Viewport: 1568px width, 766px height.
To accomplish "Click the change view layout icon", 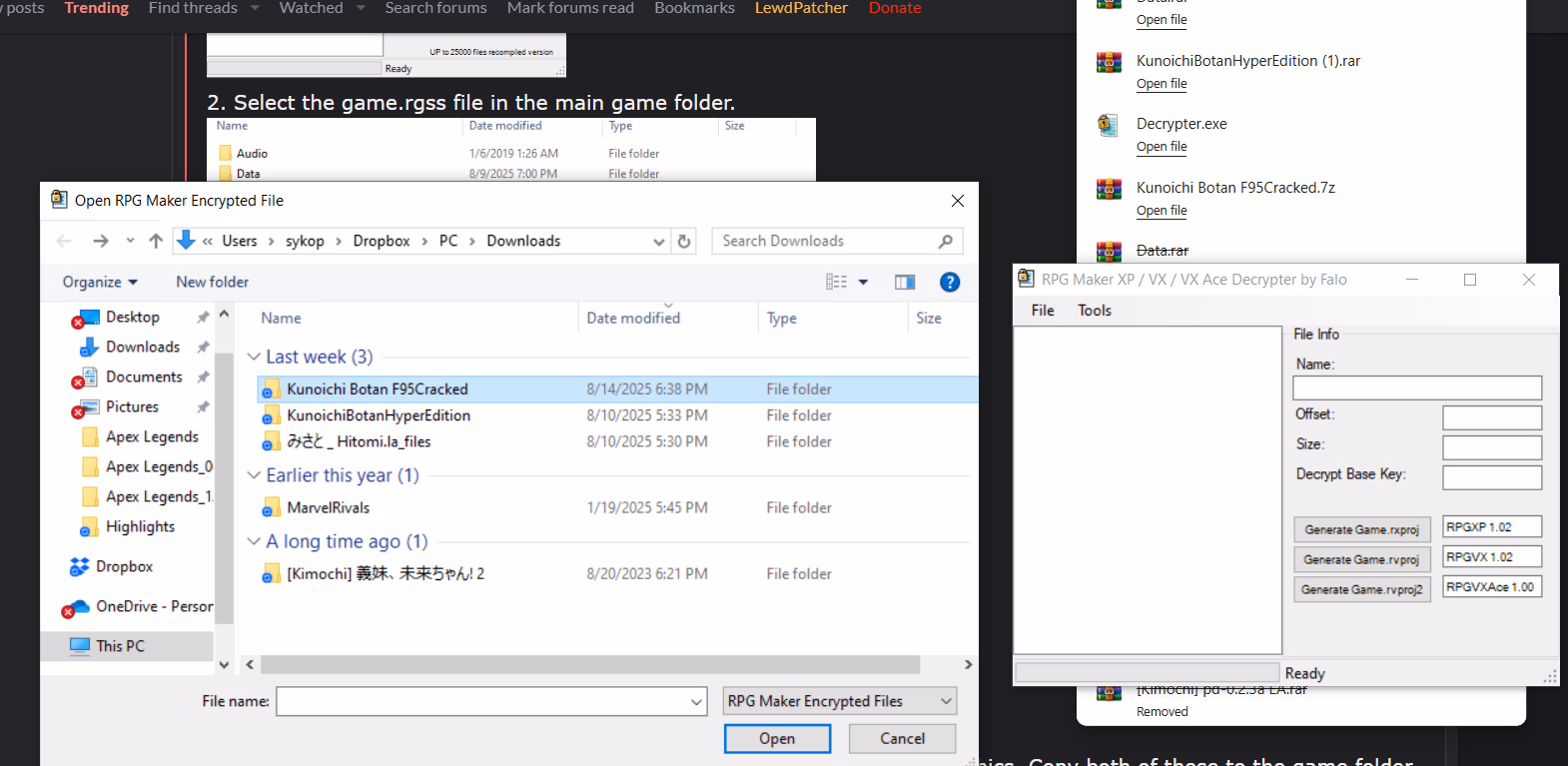I will coord(837,283).
